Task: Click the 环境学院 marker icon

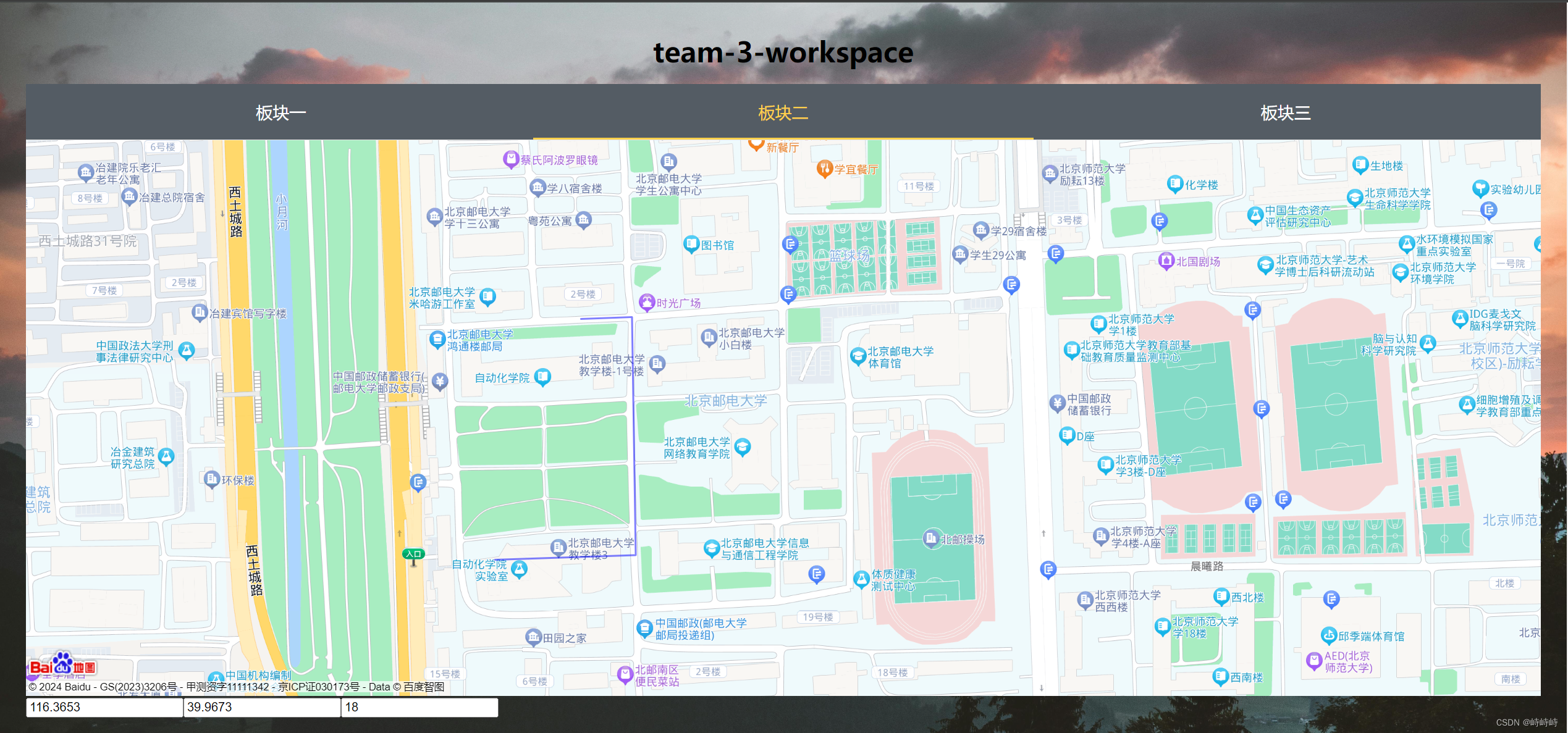Action: 1400,272
